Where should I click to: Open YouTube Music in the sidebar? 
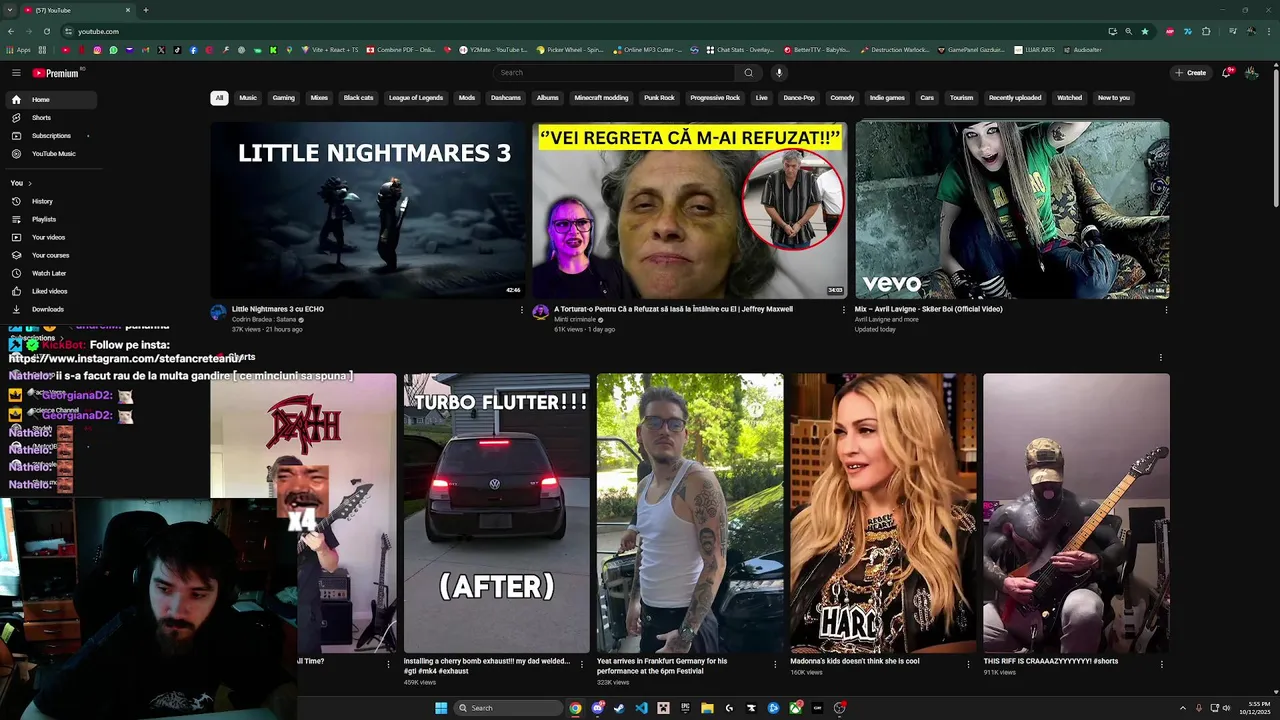point(52,154)
